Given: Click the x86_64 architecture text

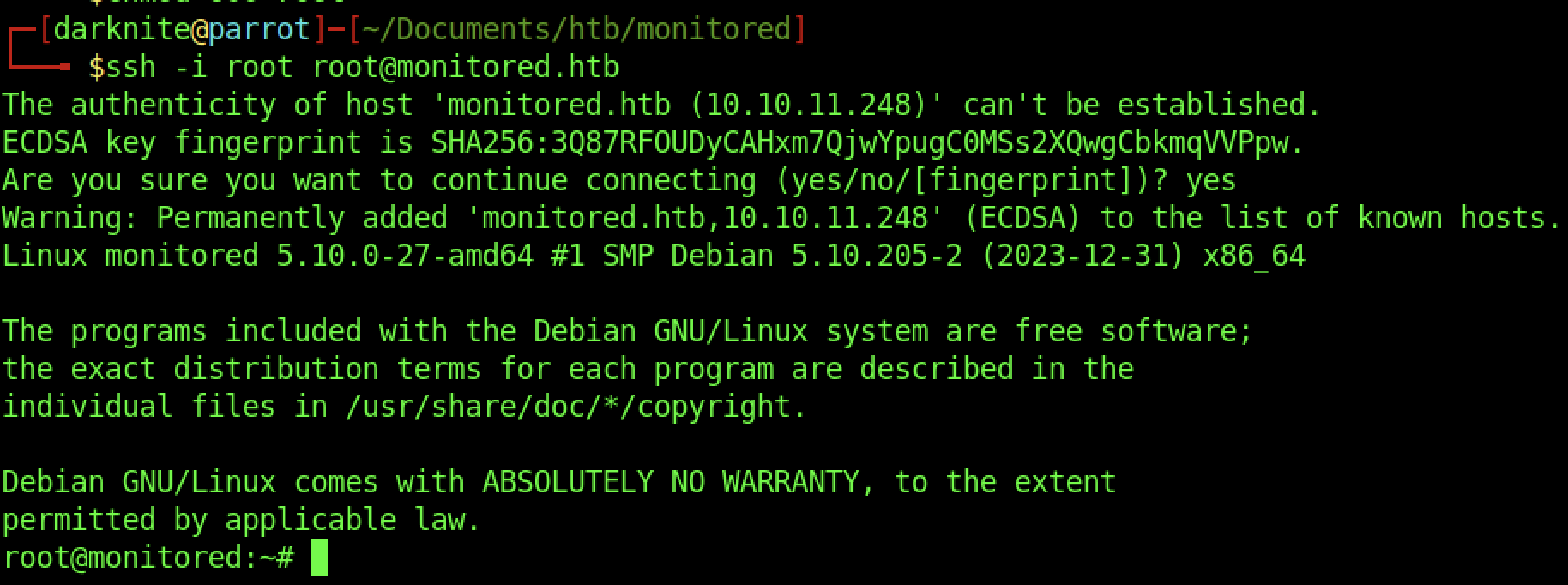Looking at the screenshot, I should point(1253,256).
